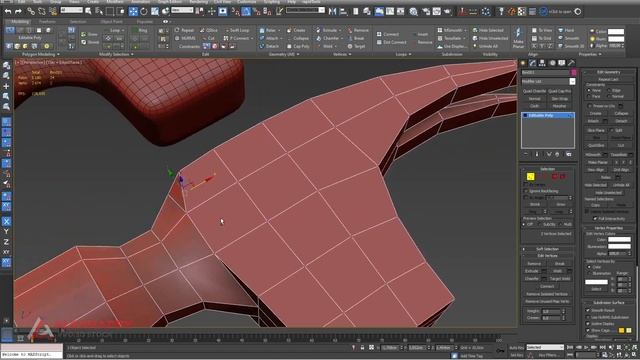The image size is (640, 360).
Task: Toggle the Split checkbox beside Slice Plane
Action: (611, 130)
